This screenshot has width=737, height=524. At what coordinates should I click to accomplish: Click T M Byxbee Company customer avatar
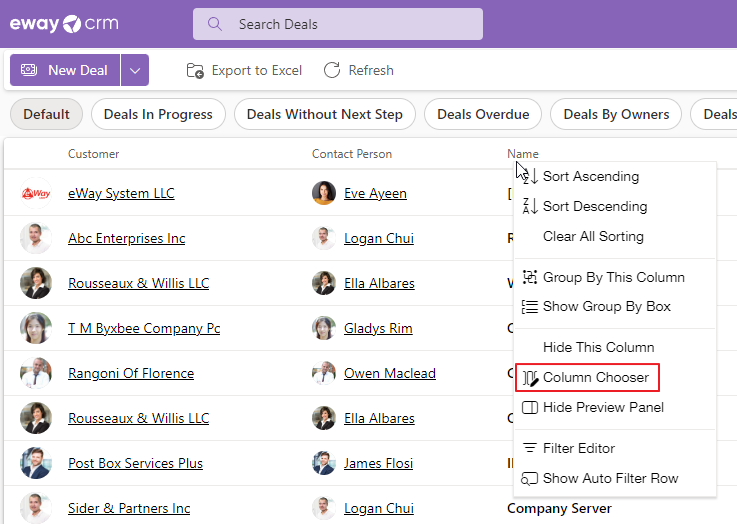point(36,328)
